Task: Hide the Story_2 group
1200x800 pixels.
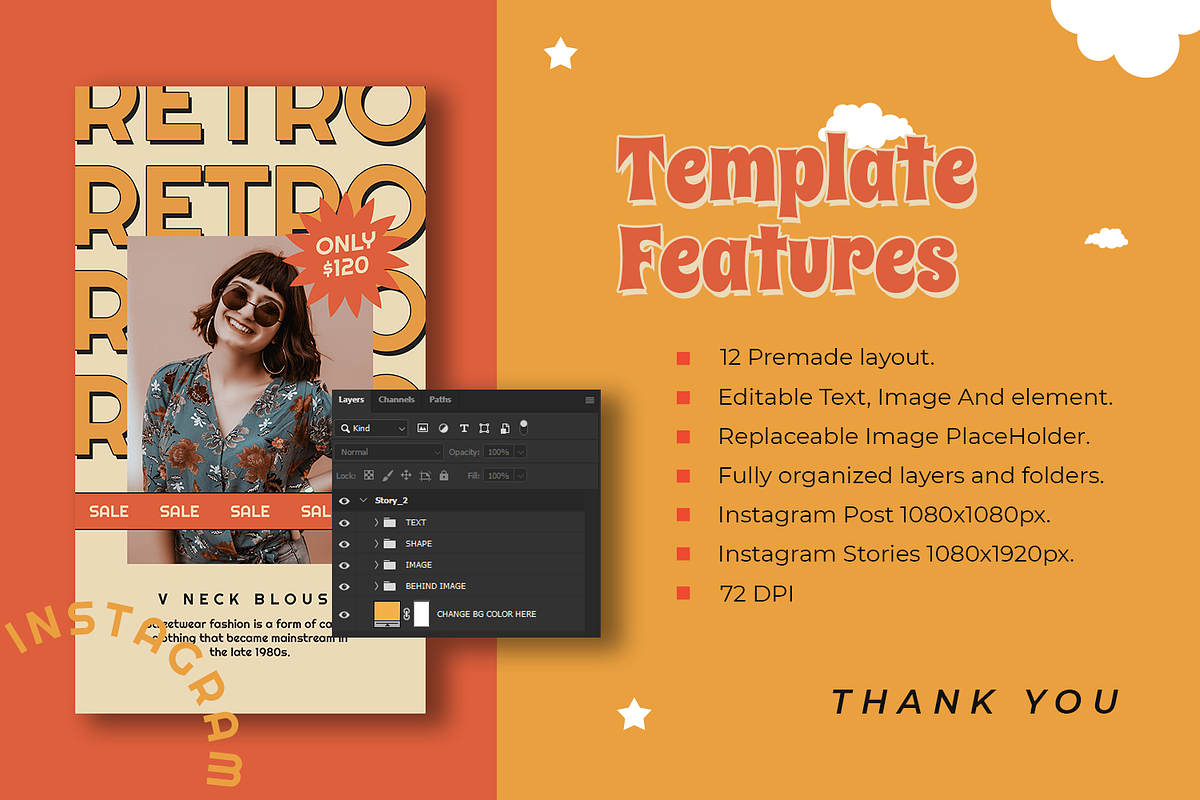Action: click(344, 500)
